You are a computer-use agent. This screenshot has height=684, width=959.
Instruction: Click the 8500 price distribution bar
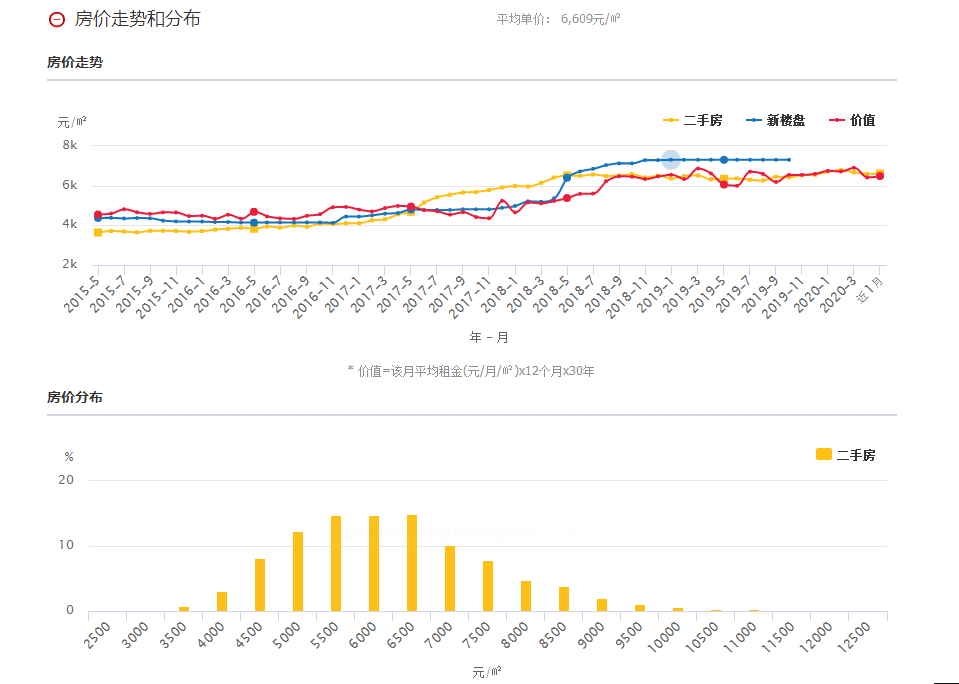pyautogui.click(x=564, y=599)
